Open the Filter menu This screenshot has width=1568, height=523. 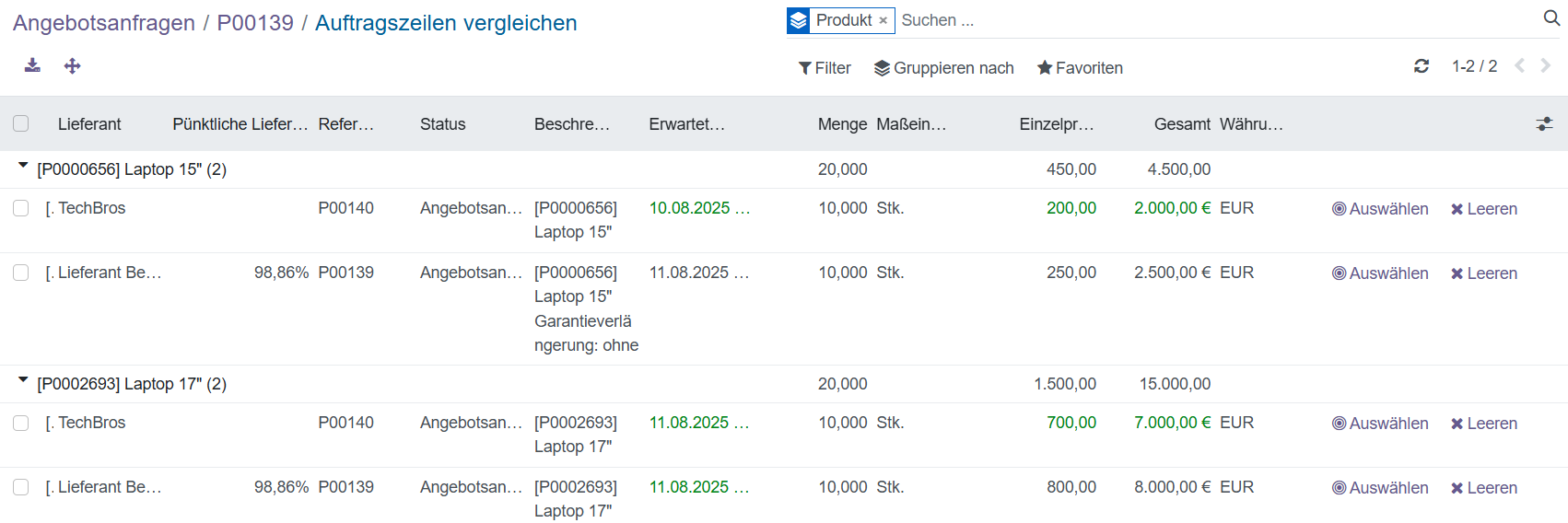click(825, 68)
